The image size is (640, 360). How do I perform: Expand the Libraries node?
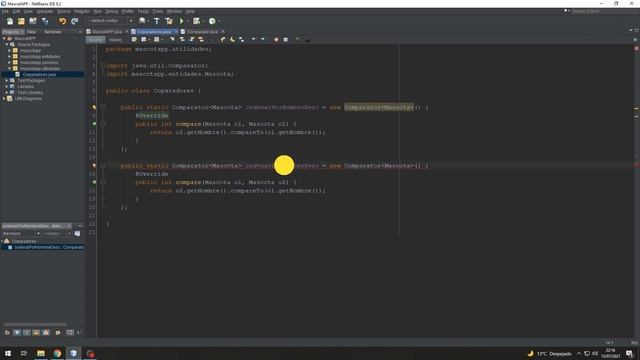click(7, 87)
